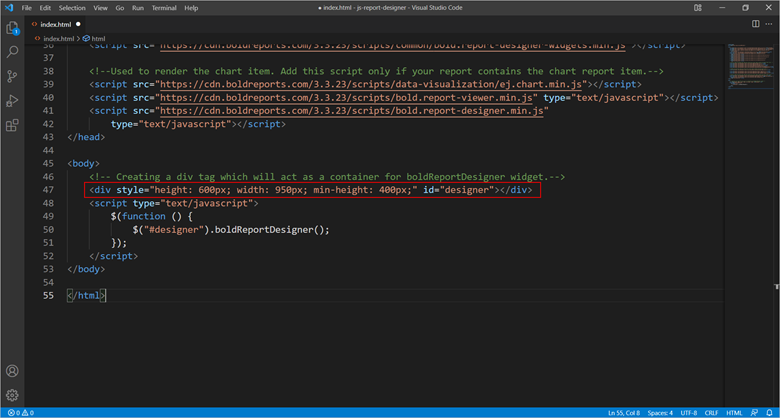
Task: Click the opening body tag on line 45
Action: (x=84, y=163)
